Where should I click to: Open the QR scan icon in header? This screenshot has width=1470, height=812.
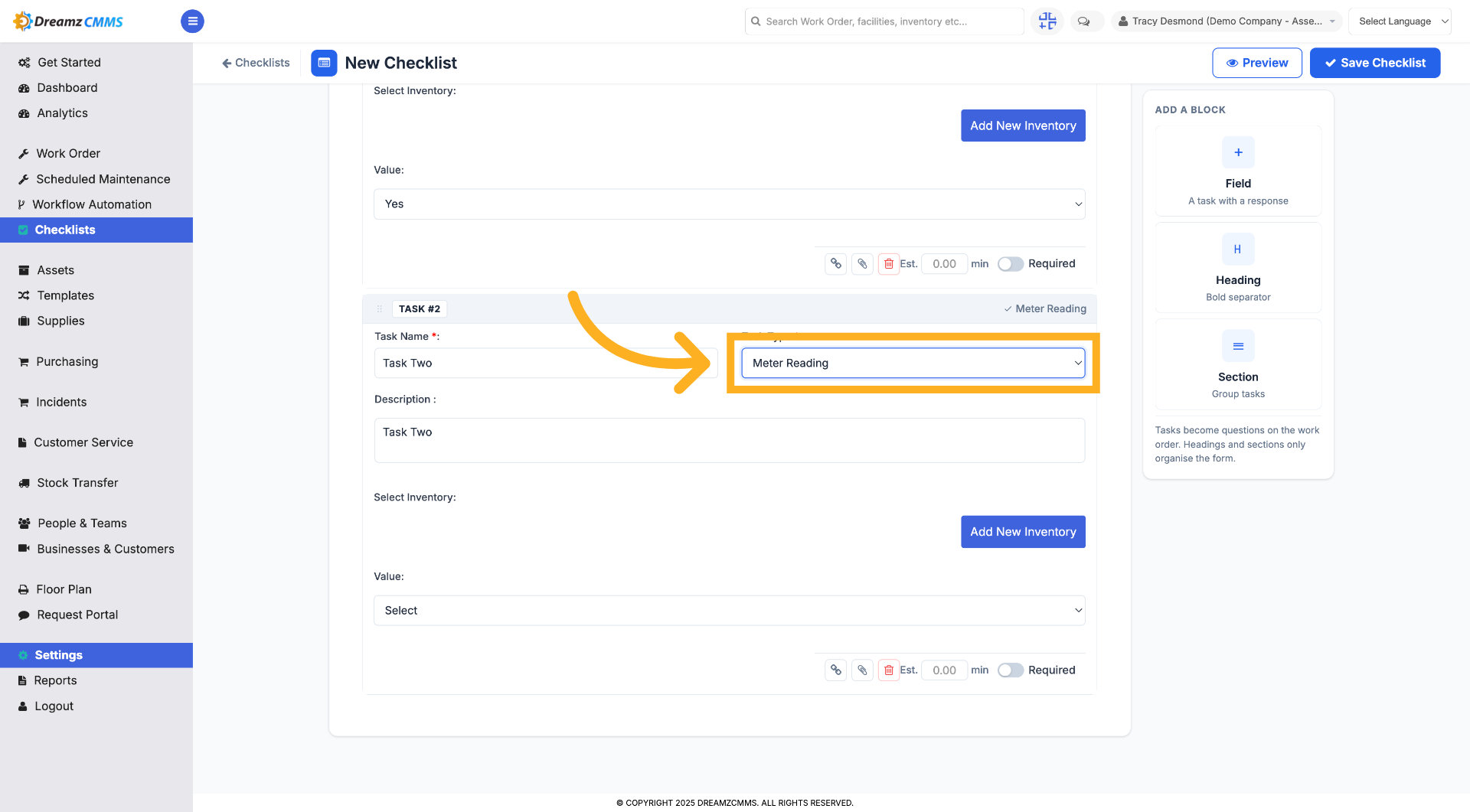pyautogui.click(x=1047, y=21)
